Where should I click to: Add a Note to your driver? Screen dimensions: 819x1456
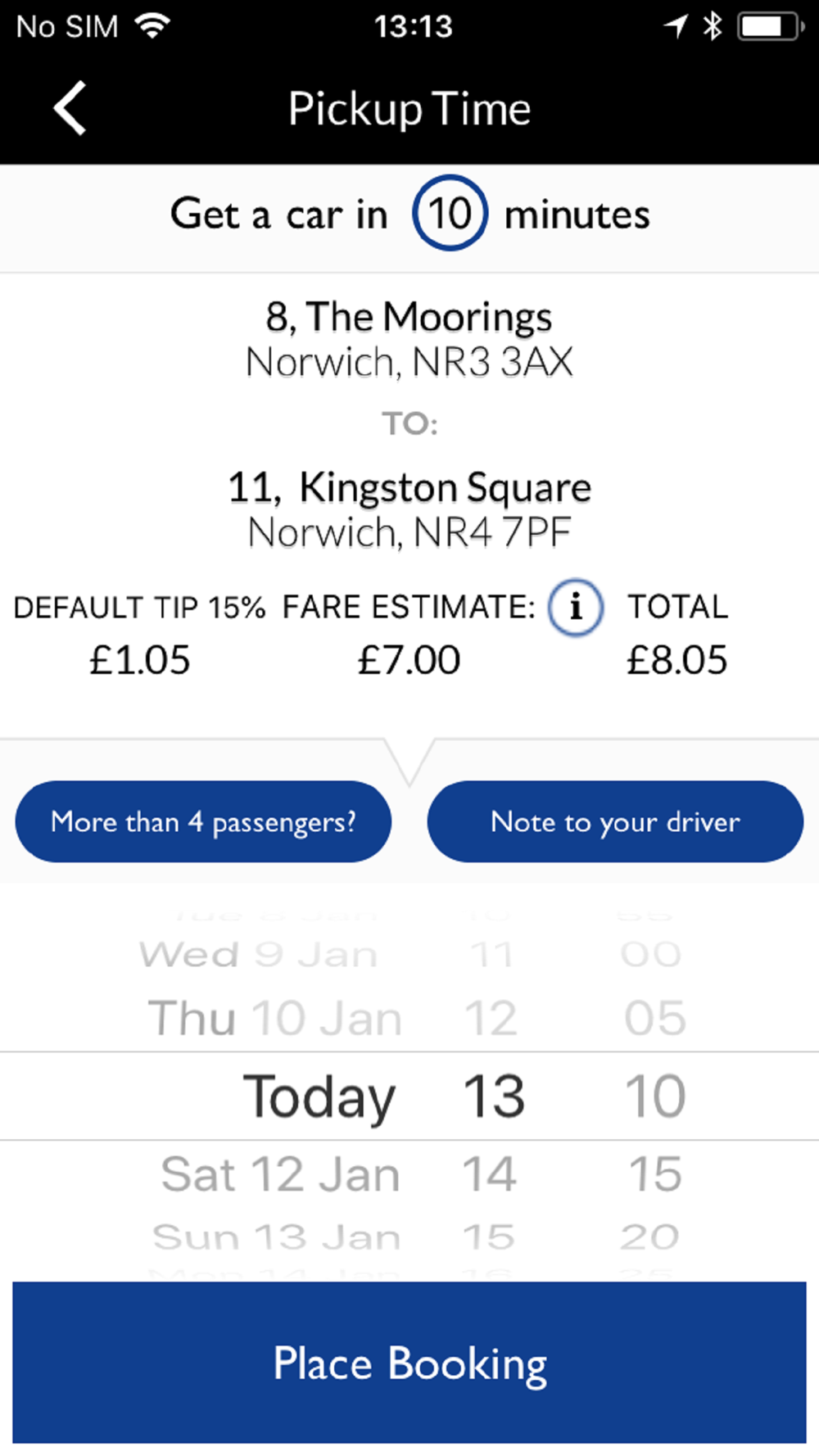(x=615, y=821)
